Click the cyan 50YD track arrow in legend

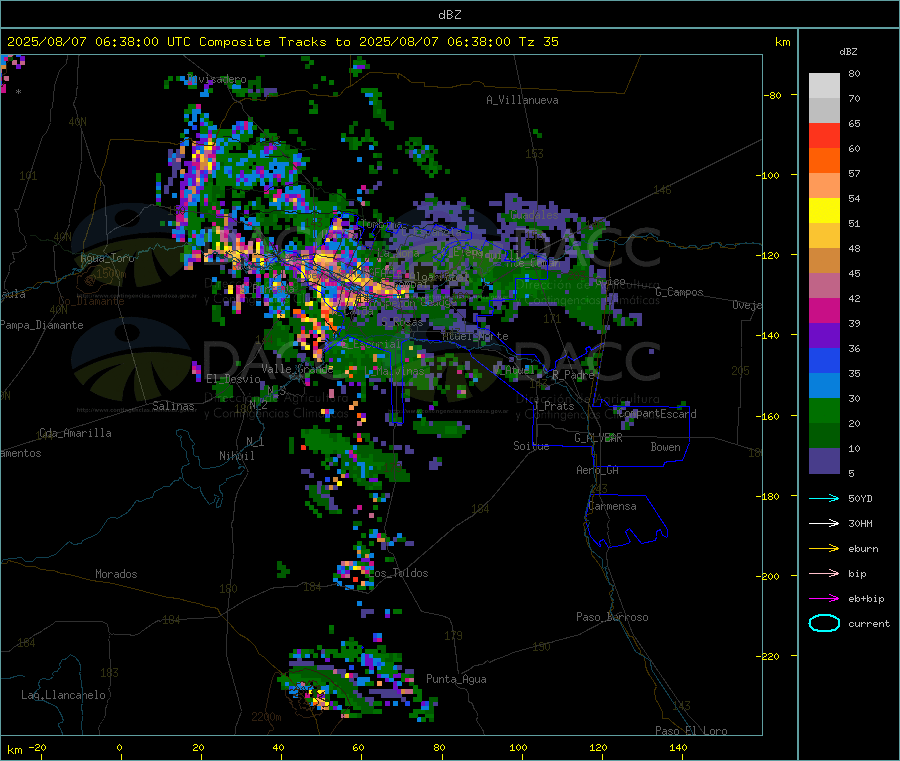pyautogui.click(x=824, y=498)
